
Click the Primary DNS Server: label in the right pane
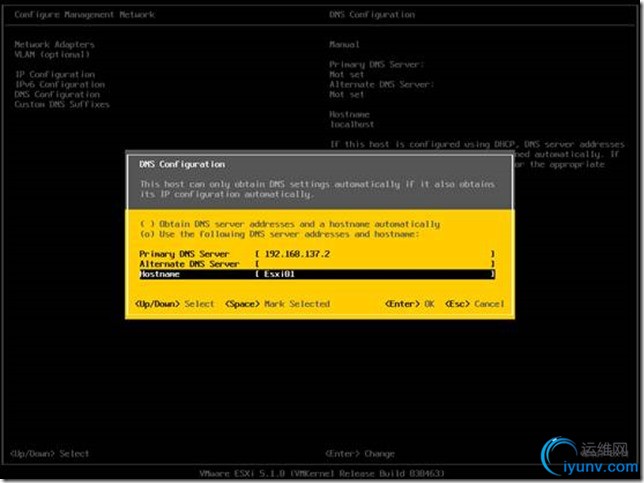point(376,64)
